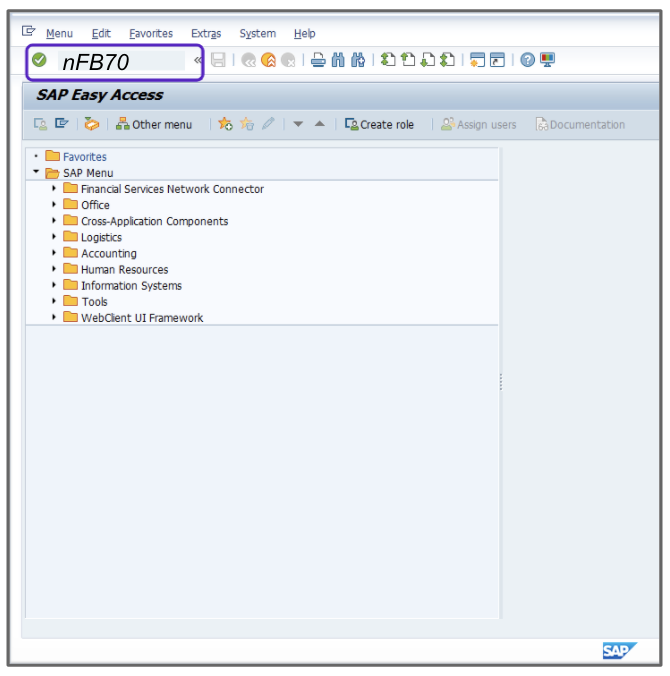The image size is (670, 676).
Task: Click the green Enter checkmark icon
Action: (39, 60)
